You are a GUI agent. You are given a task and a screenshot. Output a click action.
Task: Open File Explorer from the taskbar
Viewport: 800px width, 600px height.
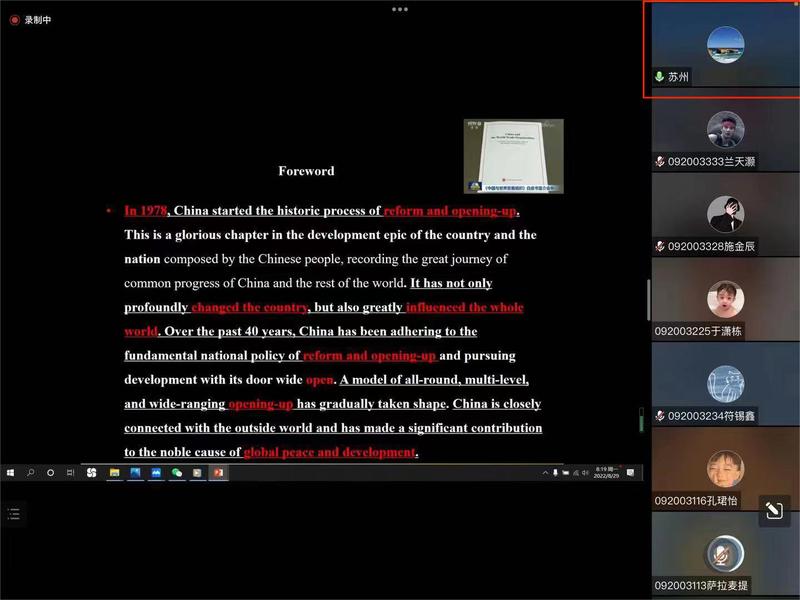114,473
